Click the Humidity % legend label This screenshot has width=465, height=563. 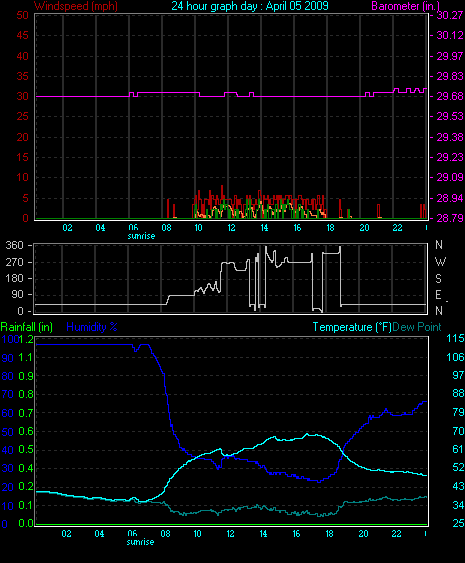pos(92,327)
